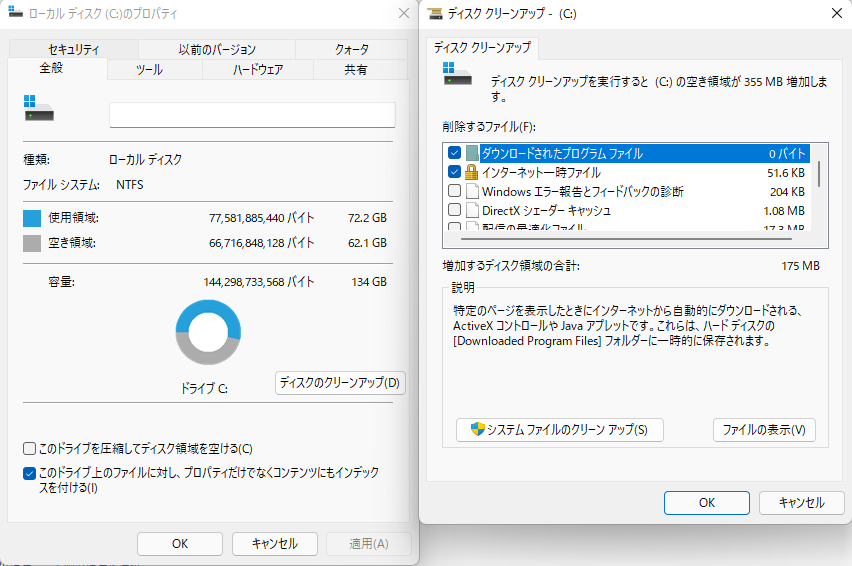Check DirectX シェーダー キャッシュ checkbox

coord(454,210)
